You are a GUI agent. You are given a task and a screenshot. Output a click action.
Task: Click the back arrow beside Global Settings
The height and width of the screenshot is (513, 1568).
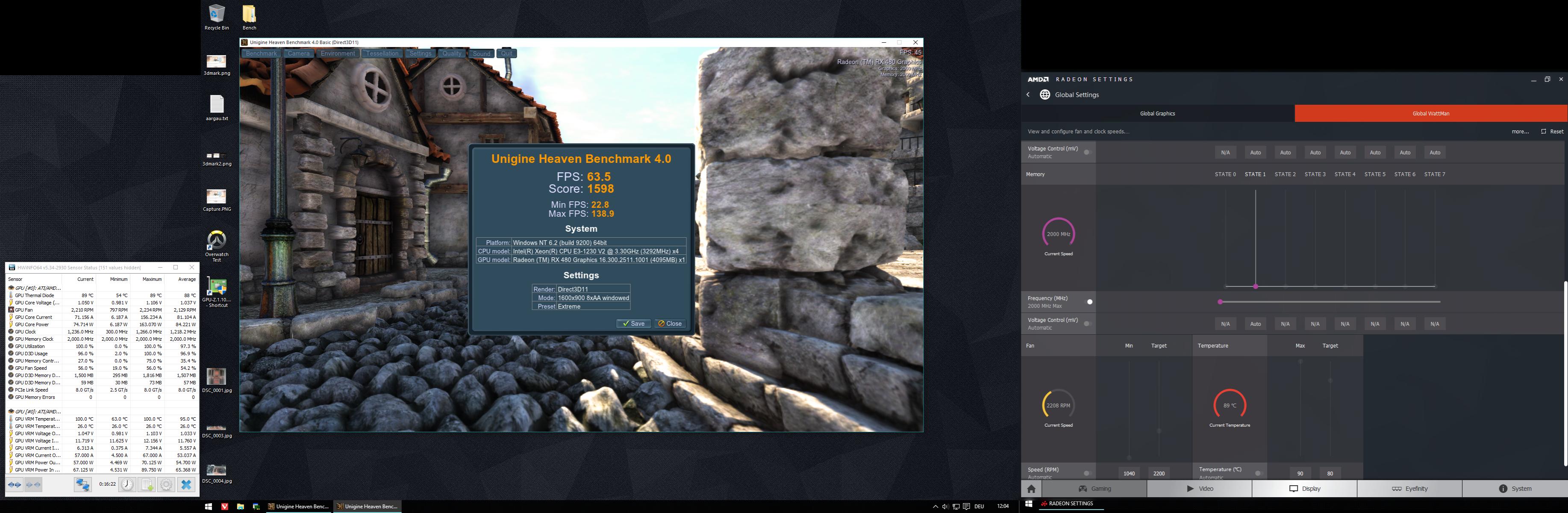[1028, 95]
